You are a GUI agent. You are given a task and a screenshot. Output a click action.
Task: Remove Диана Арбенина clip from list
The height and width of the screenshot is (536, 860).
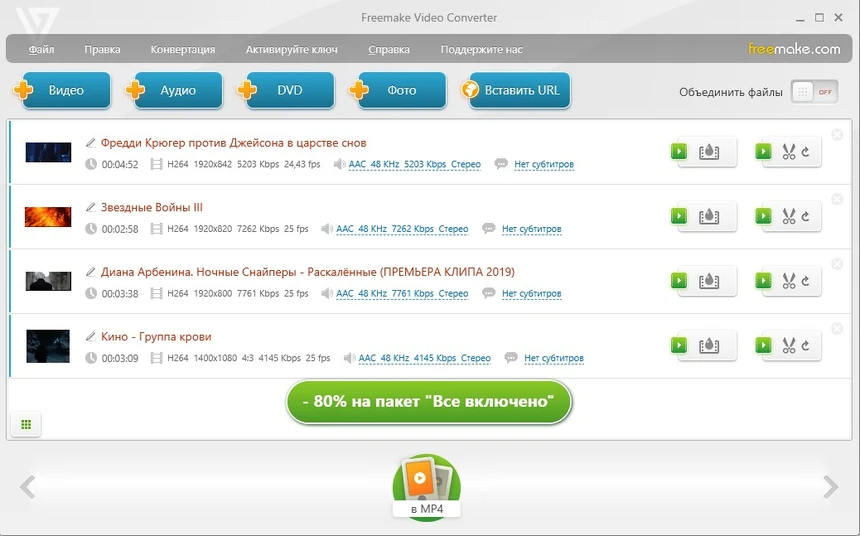837,264
